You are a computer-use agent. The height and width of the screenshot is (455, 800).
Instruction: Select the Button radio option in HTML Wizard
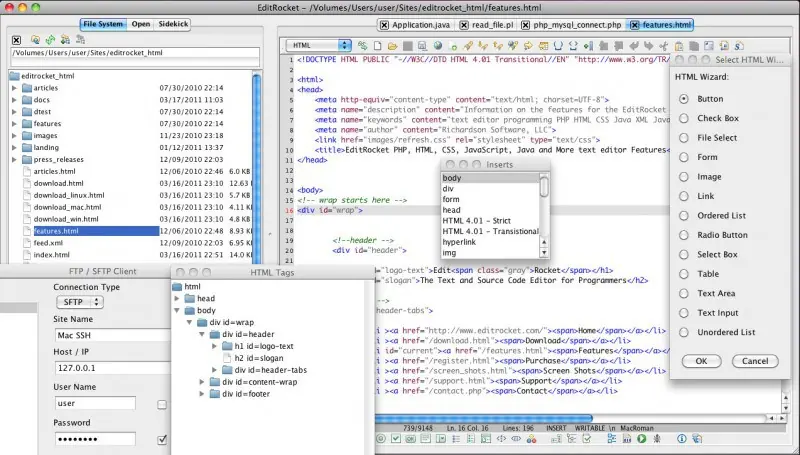684,99
